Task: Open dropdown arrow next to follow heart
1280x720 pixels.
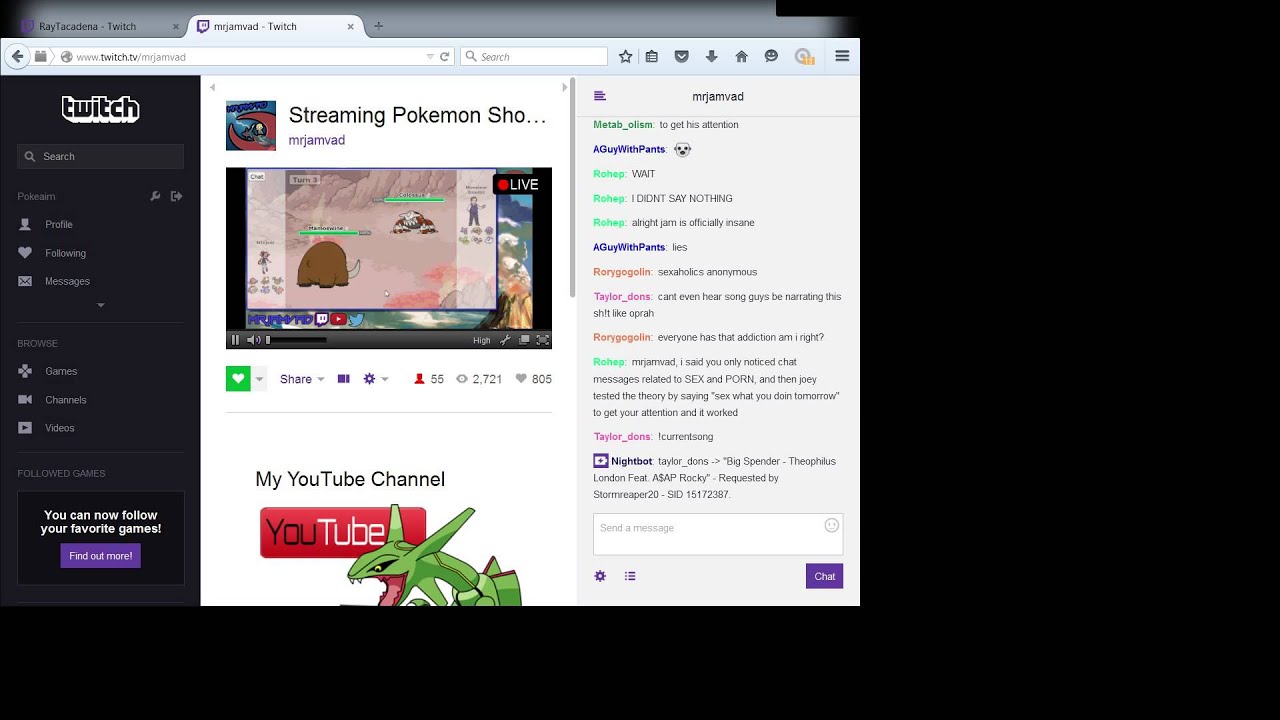Action: point(259,379)
